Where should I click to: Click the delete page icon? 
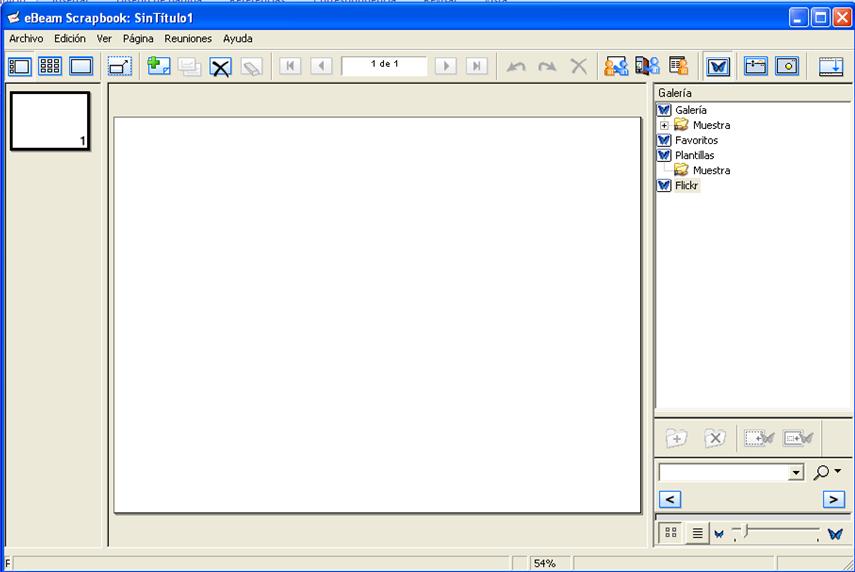tap(220, 67)
